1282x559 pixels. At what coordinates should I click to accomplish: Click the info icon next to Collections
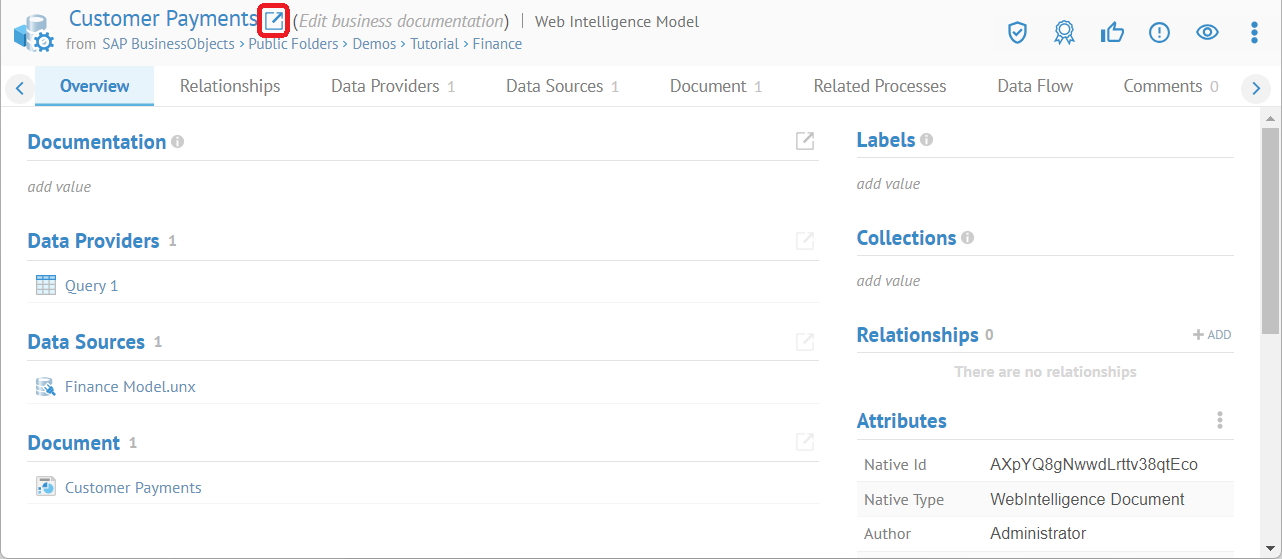pos(967,238)
